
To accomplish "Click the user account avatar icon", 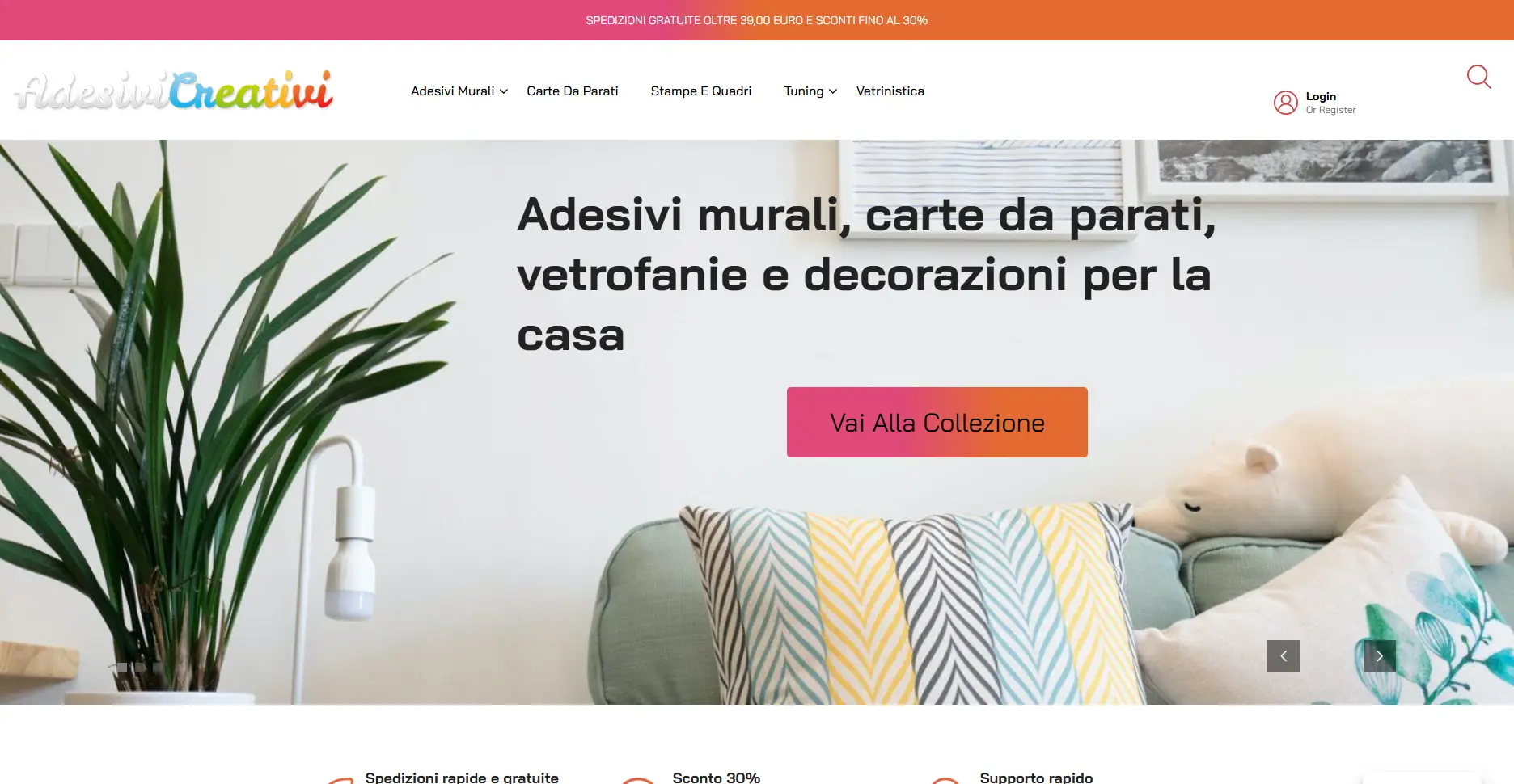I will 1285,103.
